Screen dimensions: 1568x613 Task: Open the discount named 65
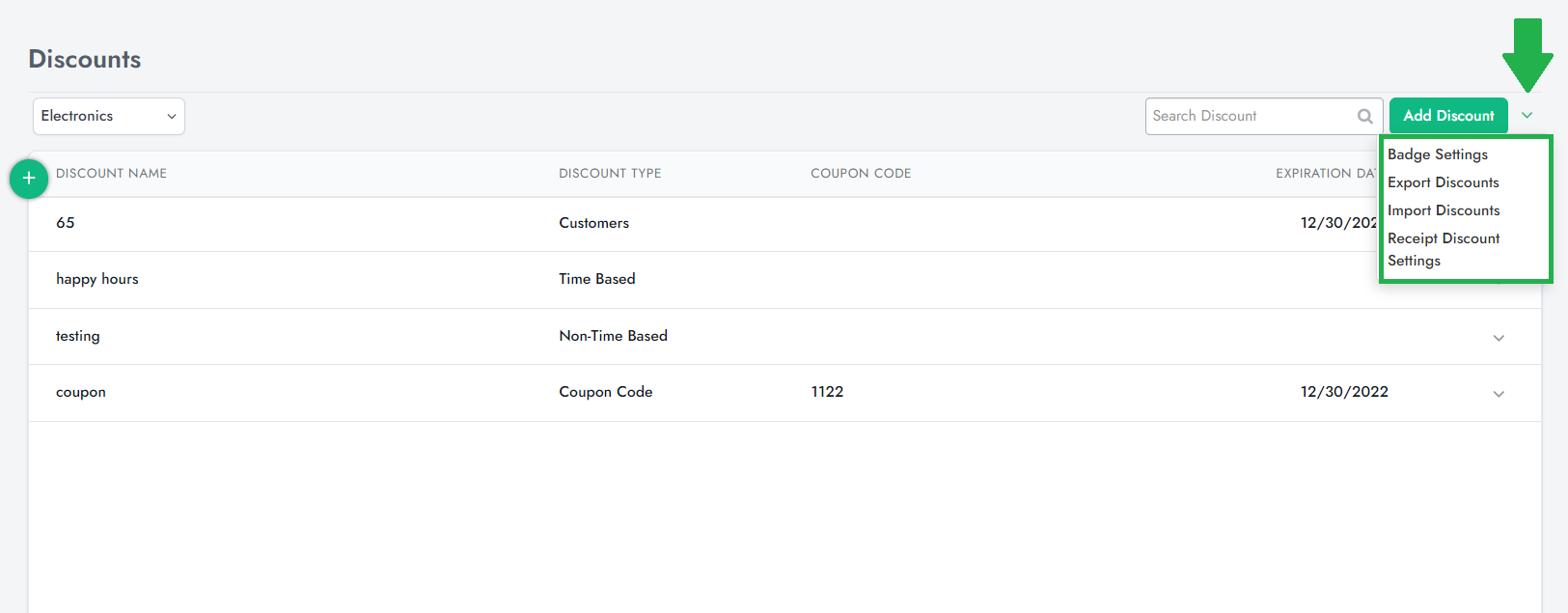pos(66,223)
